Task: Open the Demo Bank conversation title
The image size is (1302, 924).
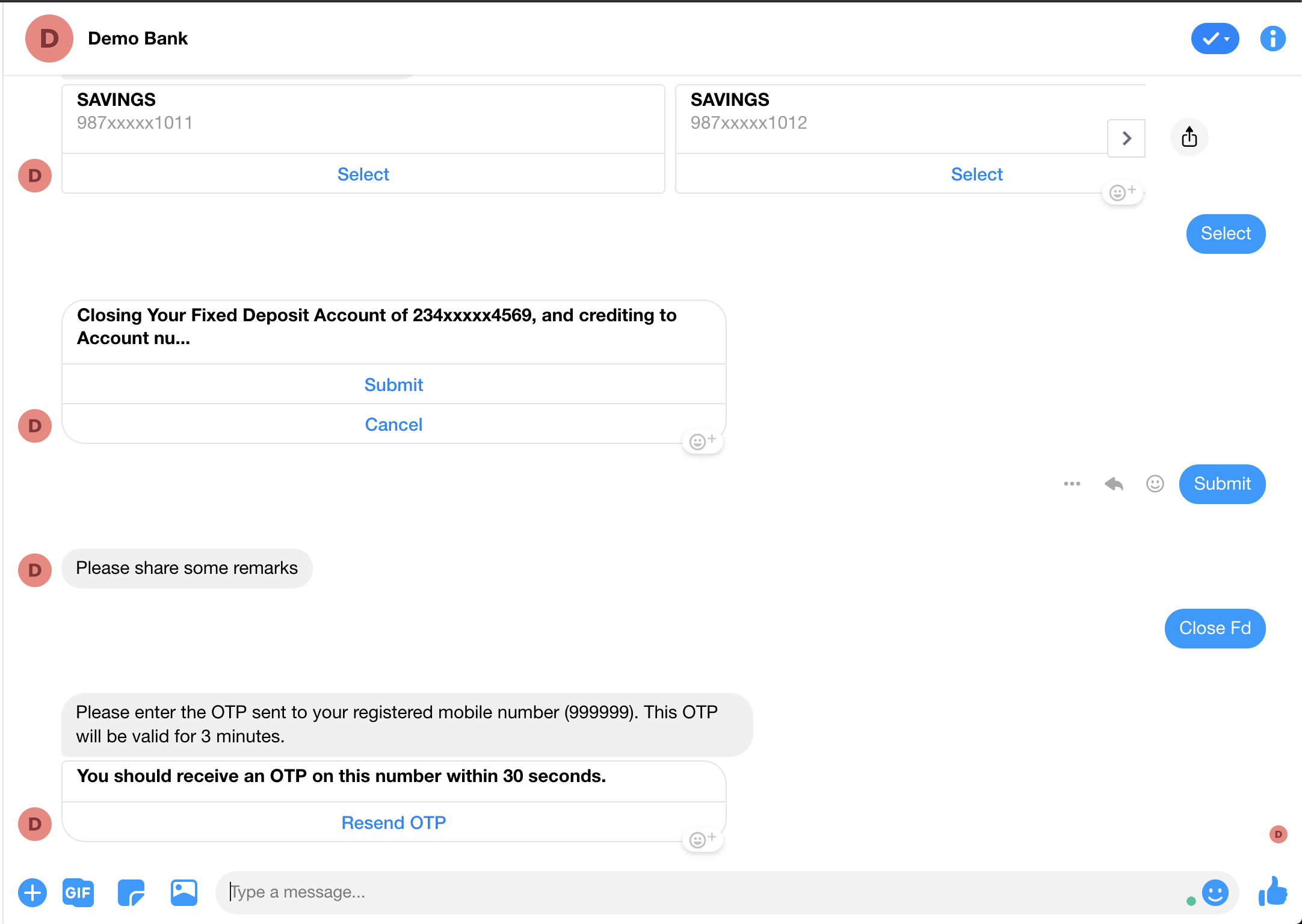Action: [x=138, y=38]
